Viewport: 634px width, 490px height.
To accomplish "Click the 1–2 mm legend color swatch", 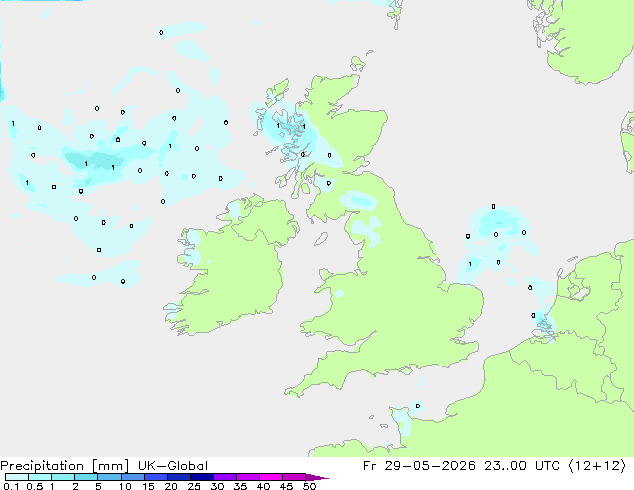I will [x=63, y=477].
